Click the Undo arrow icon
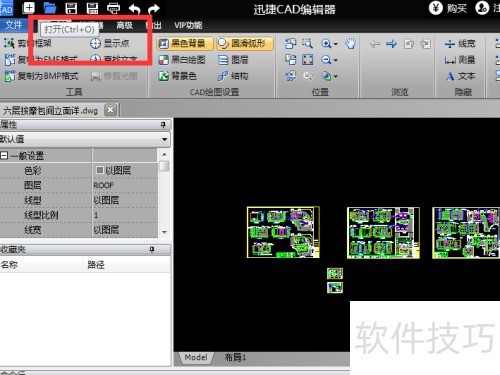 134,9
